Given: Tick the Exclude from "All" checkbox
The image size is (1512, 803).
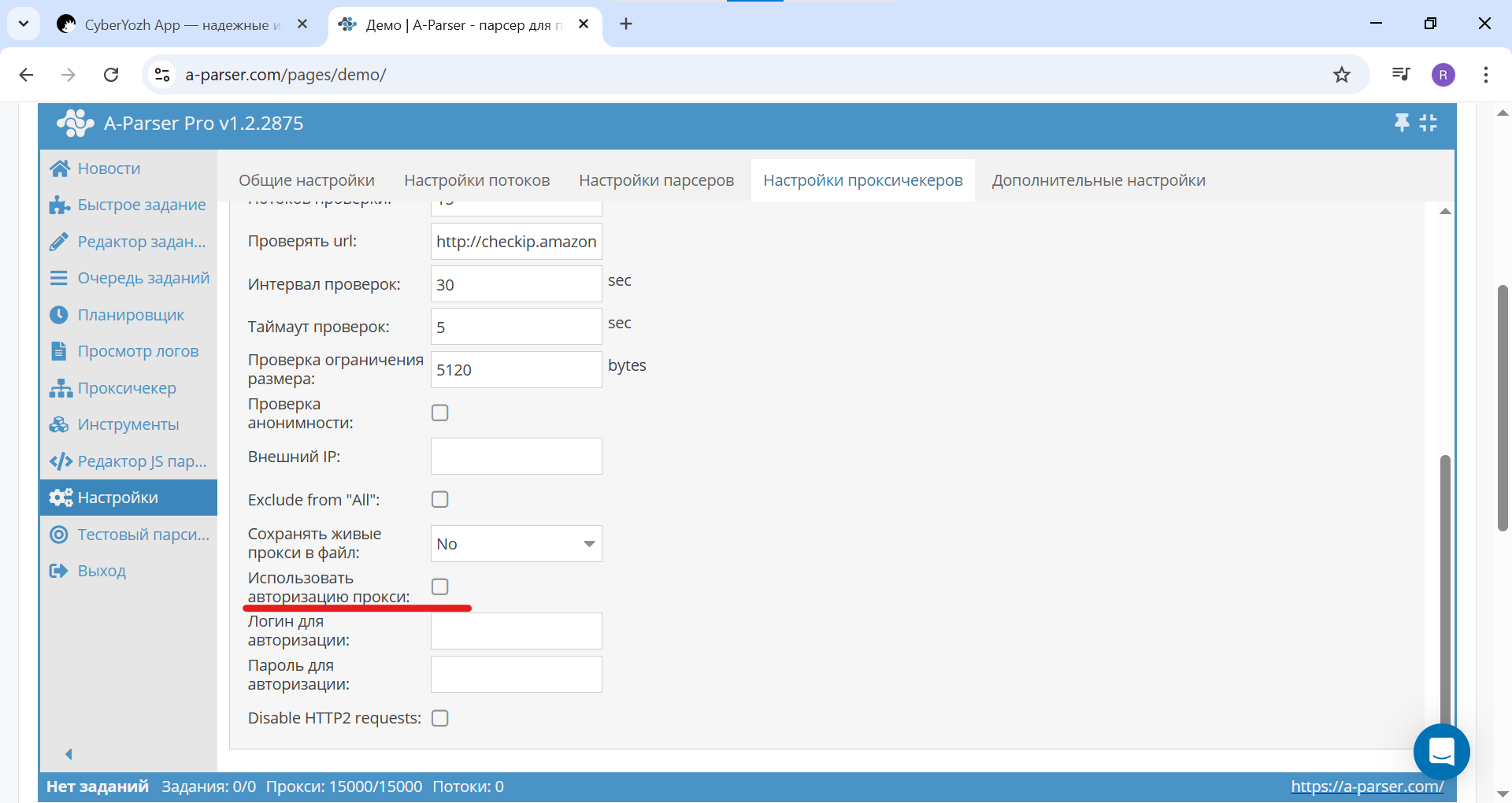Looking at the screenshot, I should tap(440, 500).
